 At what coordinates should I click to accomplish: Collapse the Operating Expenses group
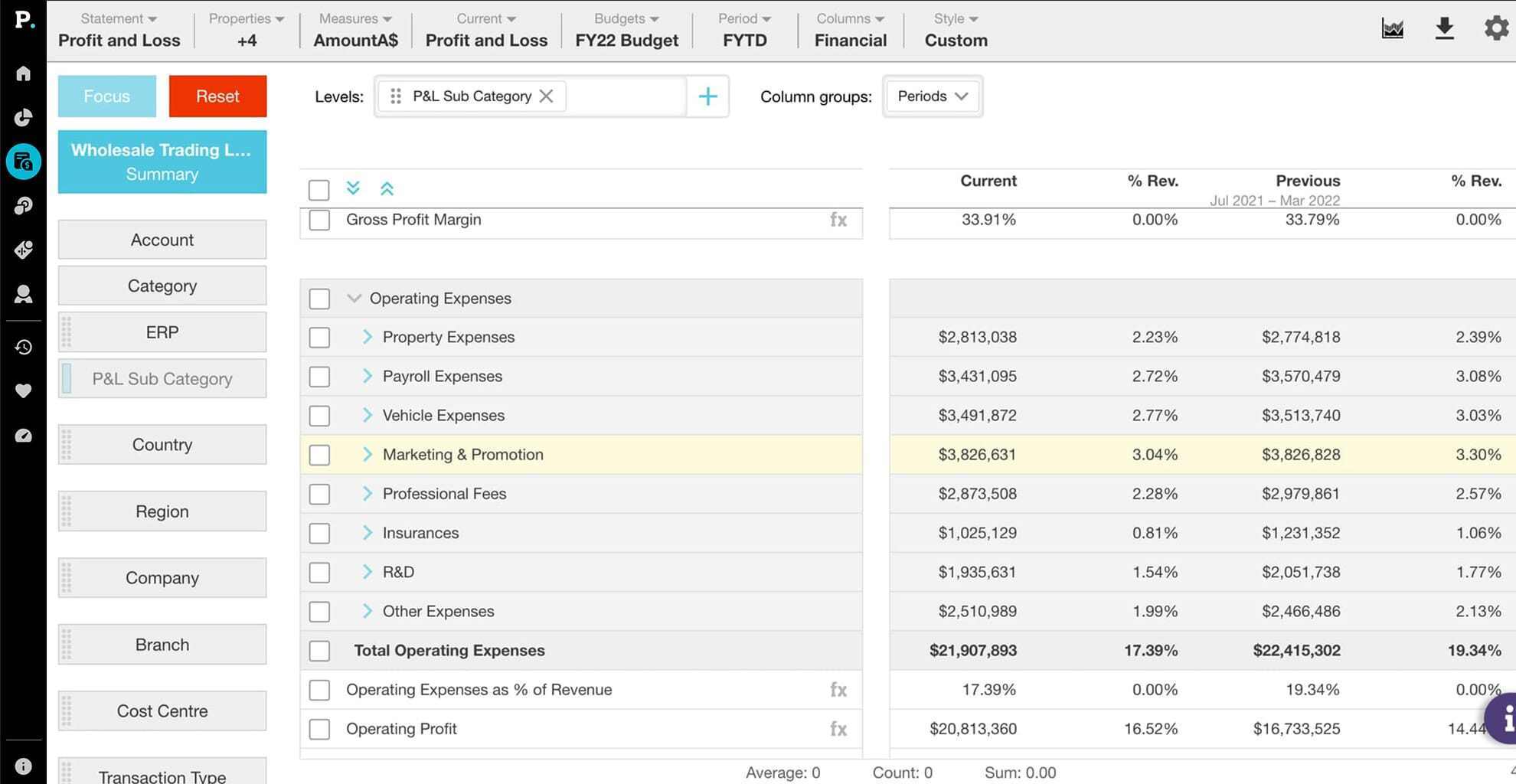354,299
